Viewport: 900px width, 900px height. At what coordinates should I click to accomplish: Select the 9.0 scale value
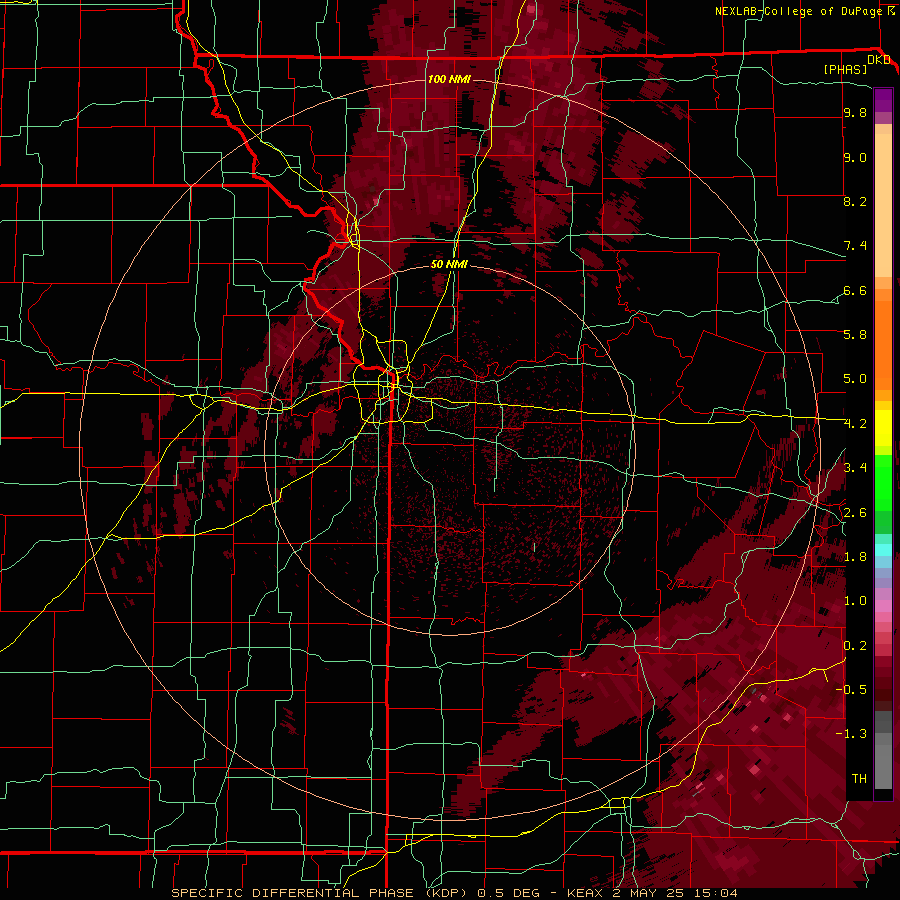coord(855,158)
